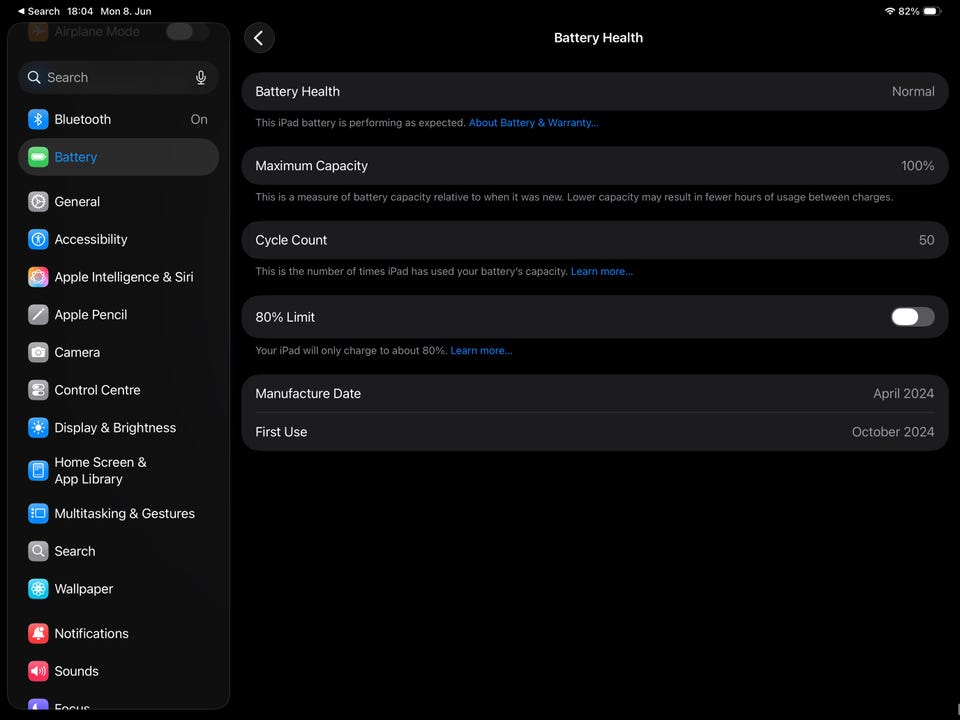Tap the battery indicator in status bar
This screenshot has width=960, height=720.
coord(932,11)
